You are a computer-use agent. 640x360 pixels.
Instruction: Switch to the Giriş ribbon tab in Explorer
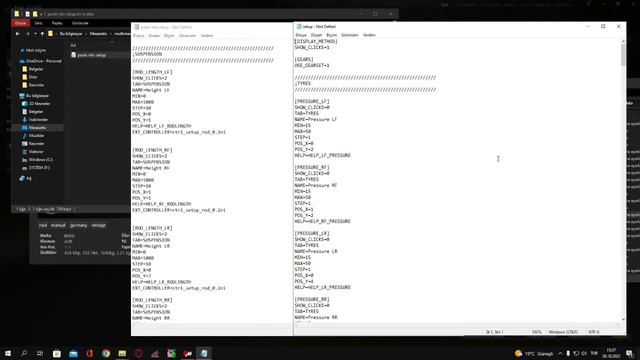click(38, 23)
